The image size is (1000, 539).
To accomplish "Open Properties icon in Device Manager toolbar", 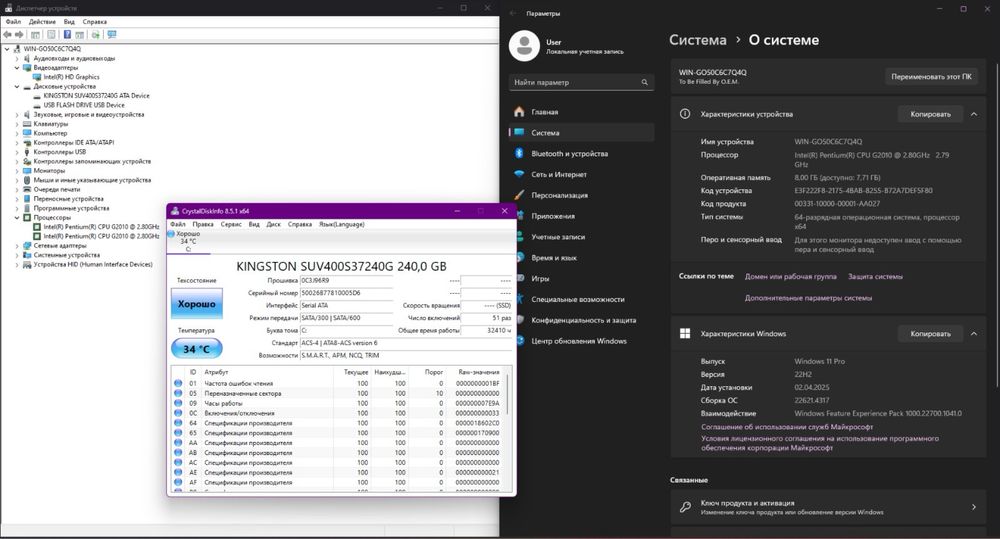I will click(51, 34).
